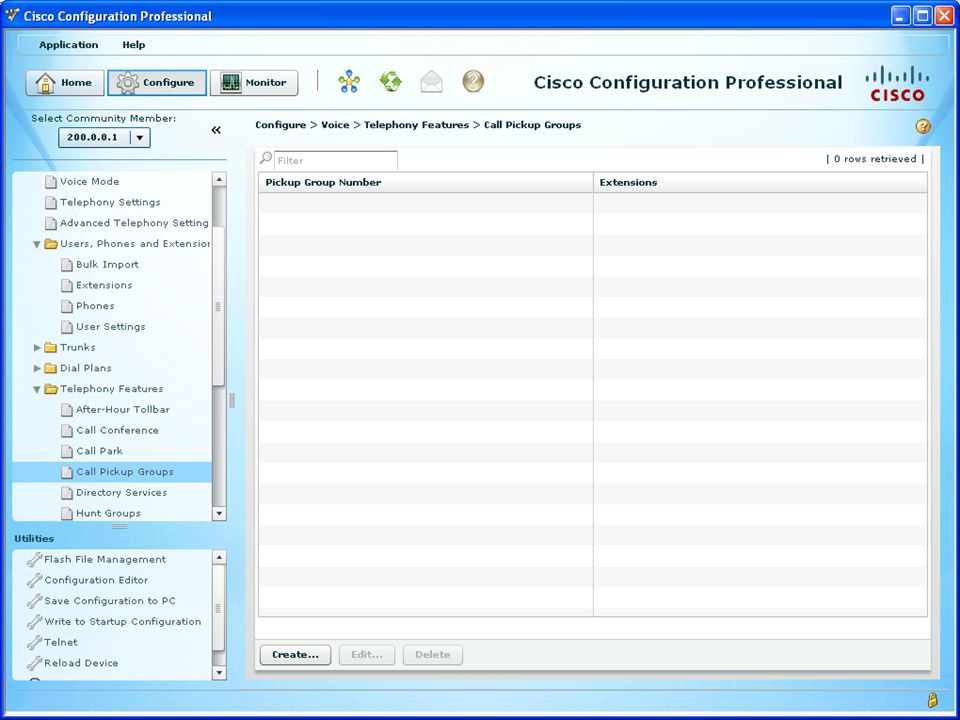Open the Application menu
This screenshot has height=720, width=960.
(69, 45)
